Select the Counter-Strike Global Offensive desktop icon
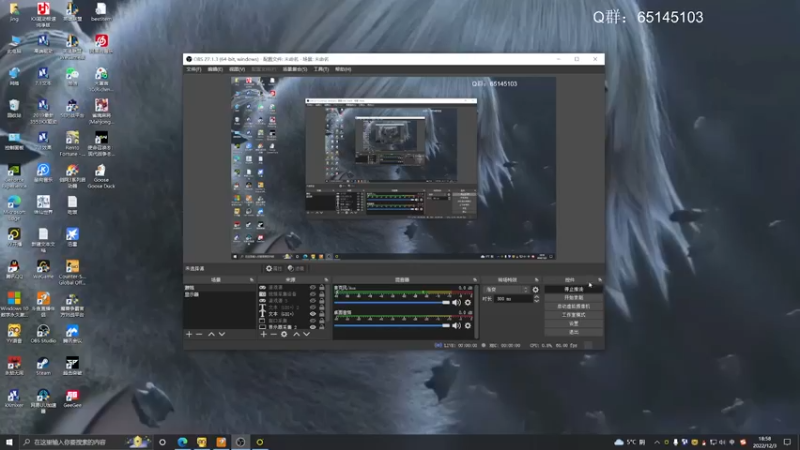800x450 pixels. [72, 272]
